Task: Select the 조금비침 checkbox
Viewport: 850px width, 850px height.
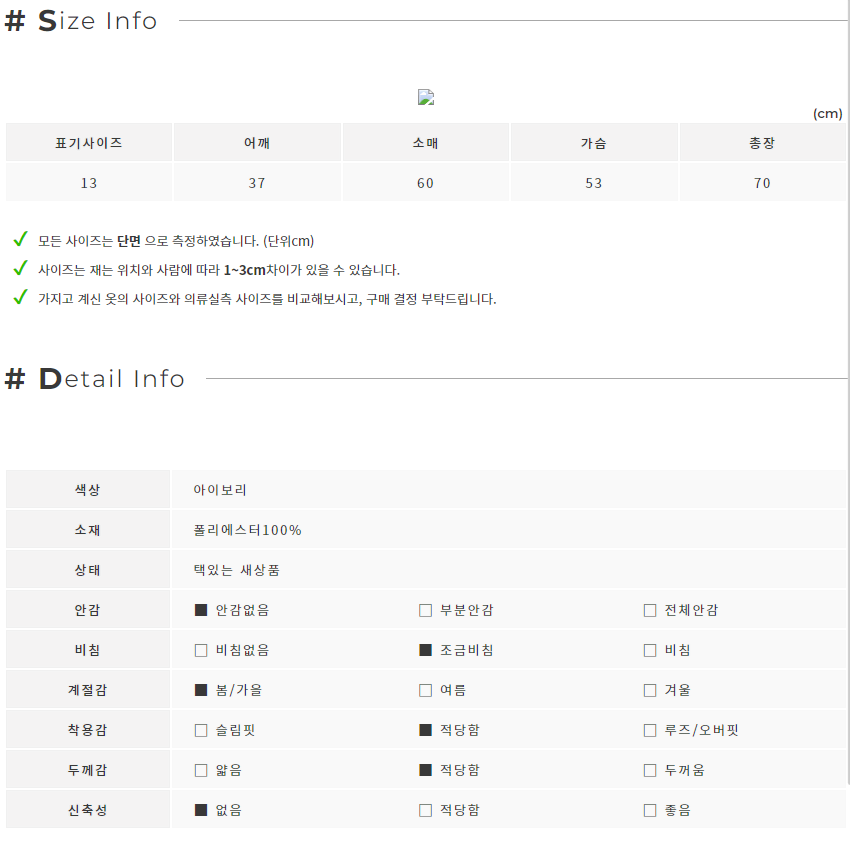Action: [x=426, y=651]
